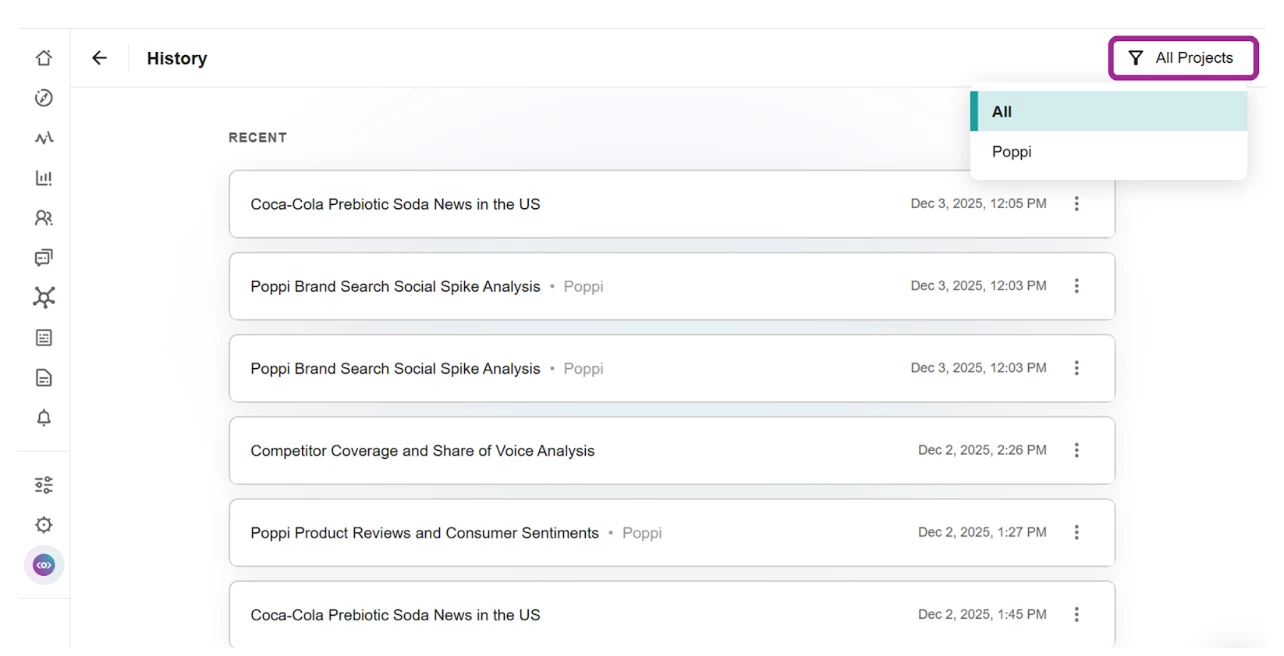Viewport: 1284px width, 656px height.
Task: Select All in the project filter
Action: pyautogui.click(x=1109, y=112)
